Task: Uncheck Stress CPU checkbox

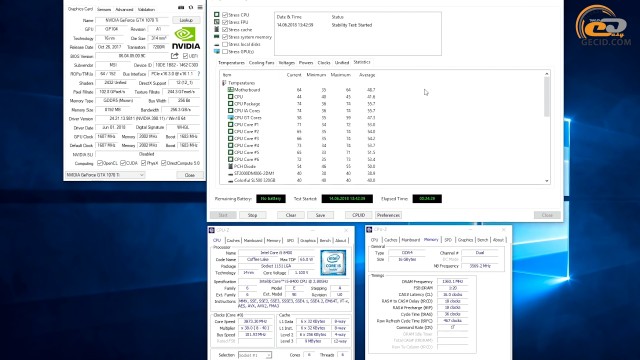Action: point(225,15)
